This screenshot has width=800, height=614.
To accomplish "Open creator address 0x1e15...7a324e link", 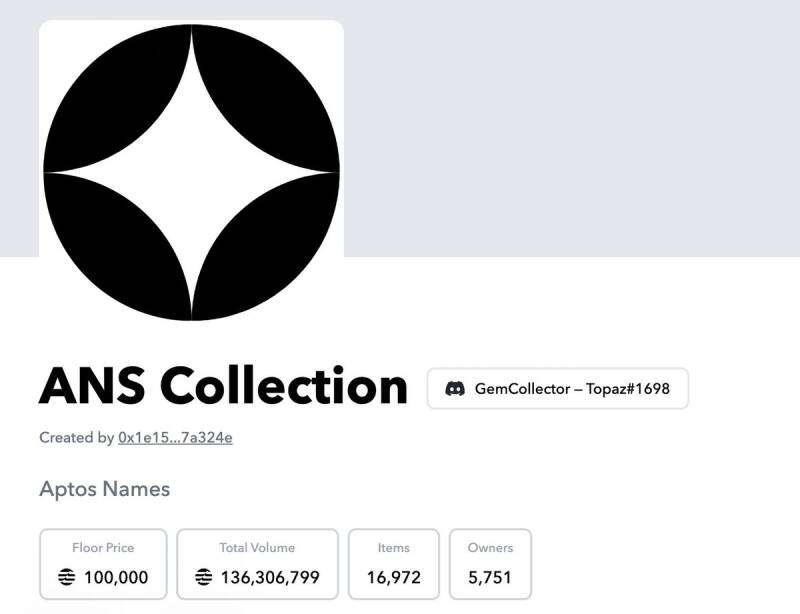I will click(175, 438).
